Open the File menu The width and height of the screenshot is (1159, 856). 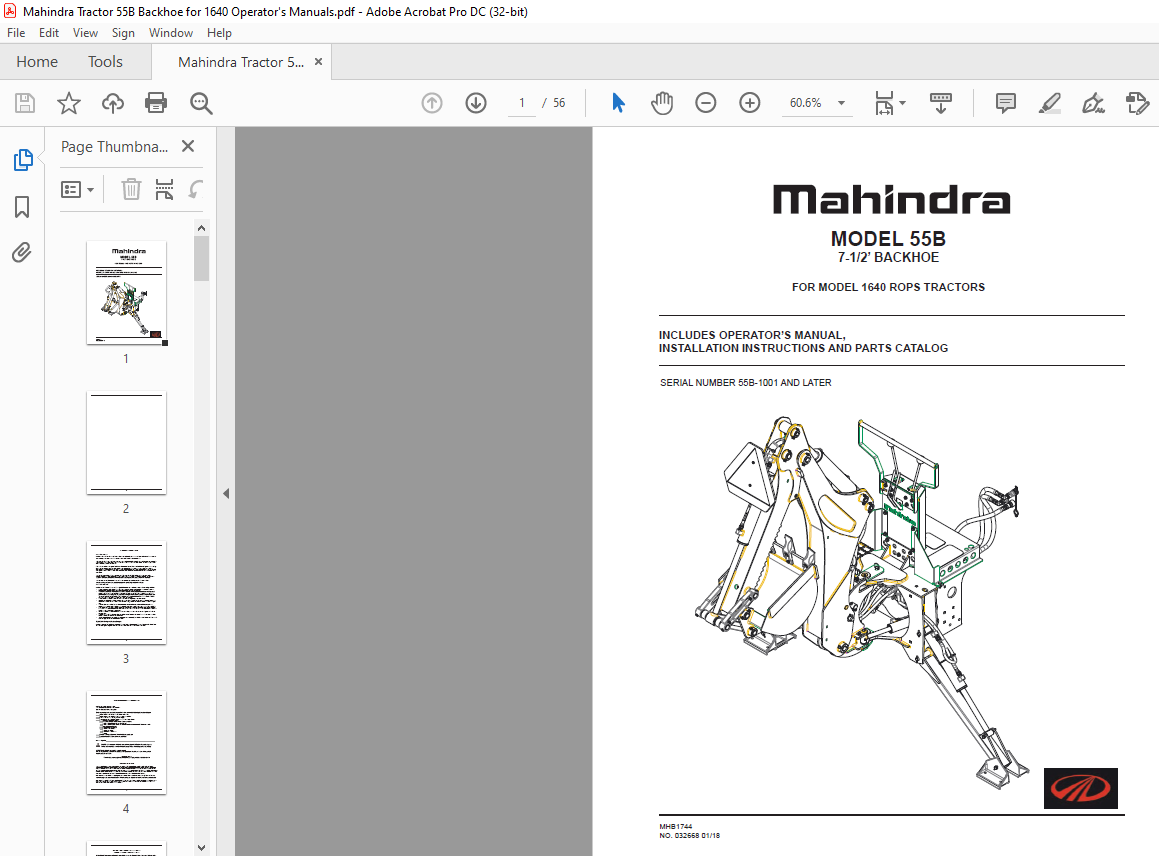click(x=16, y=33)
